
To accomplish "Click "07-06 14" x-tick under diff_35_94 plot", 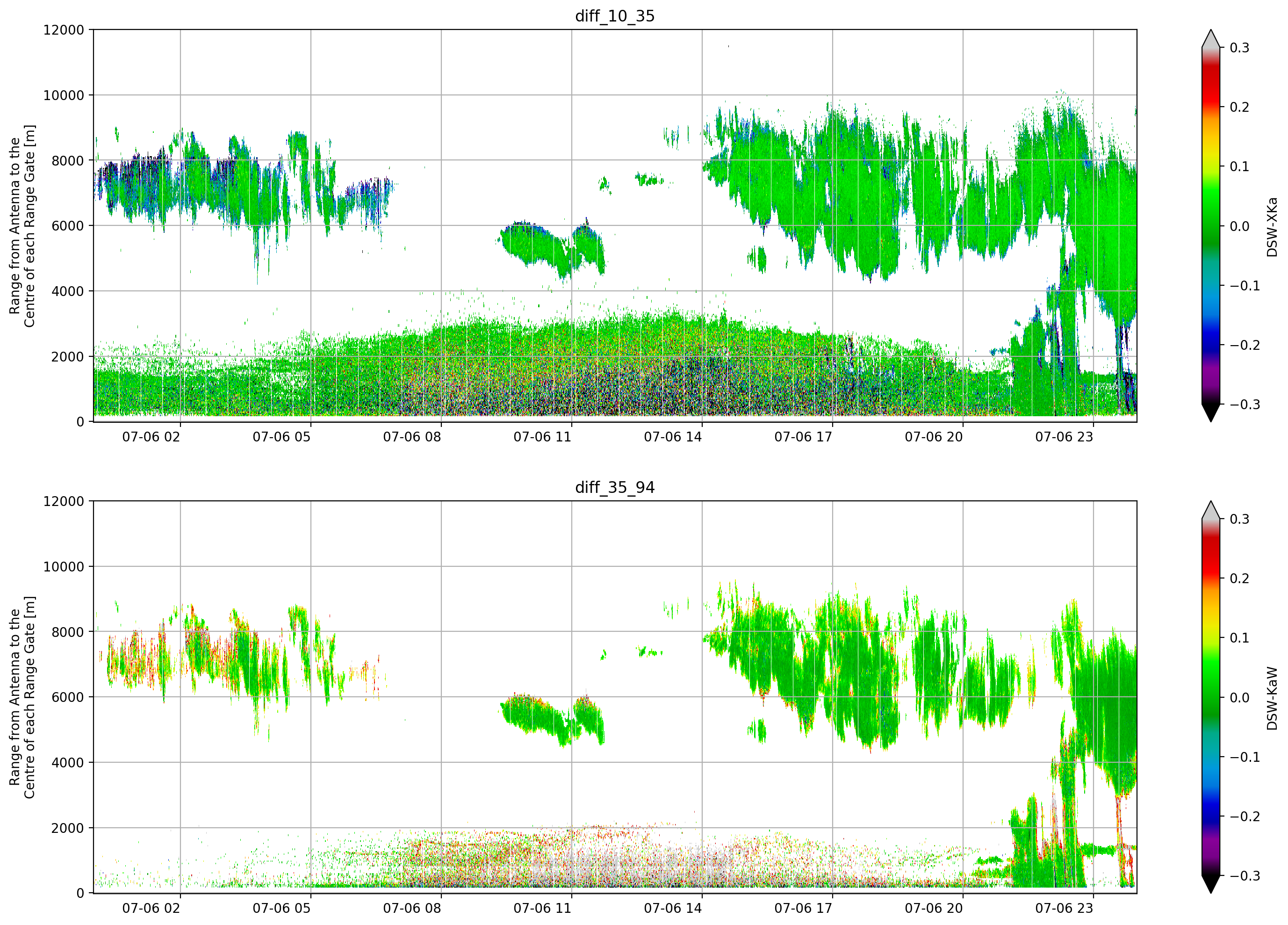I will pyautogui.click(x=673, y=909).
